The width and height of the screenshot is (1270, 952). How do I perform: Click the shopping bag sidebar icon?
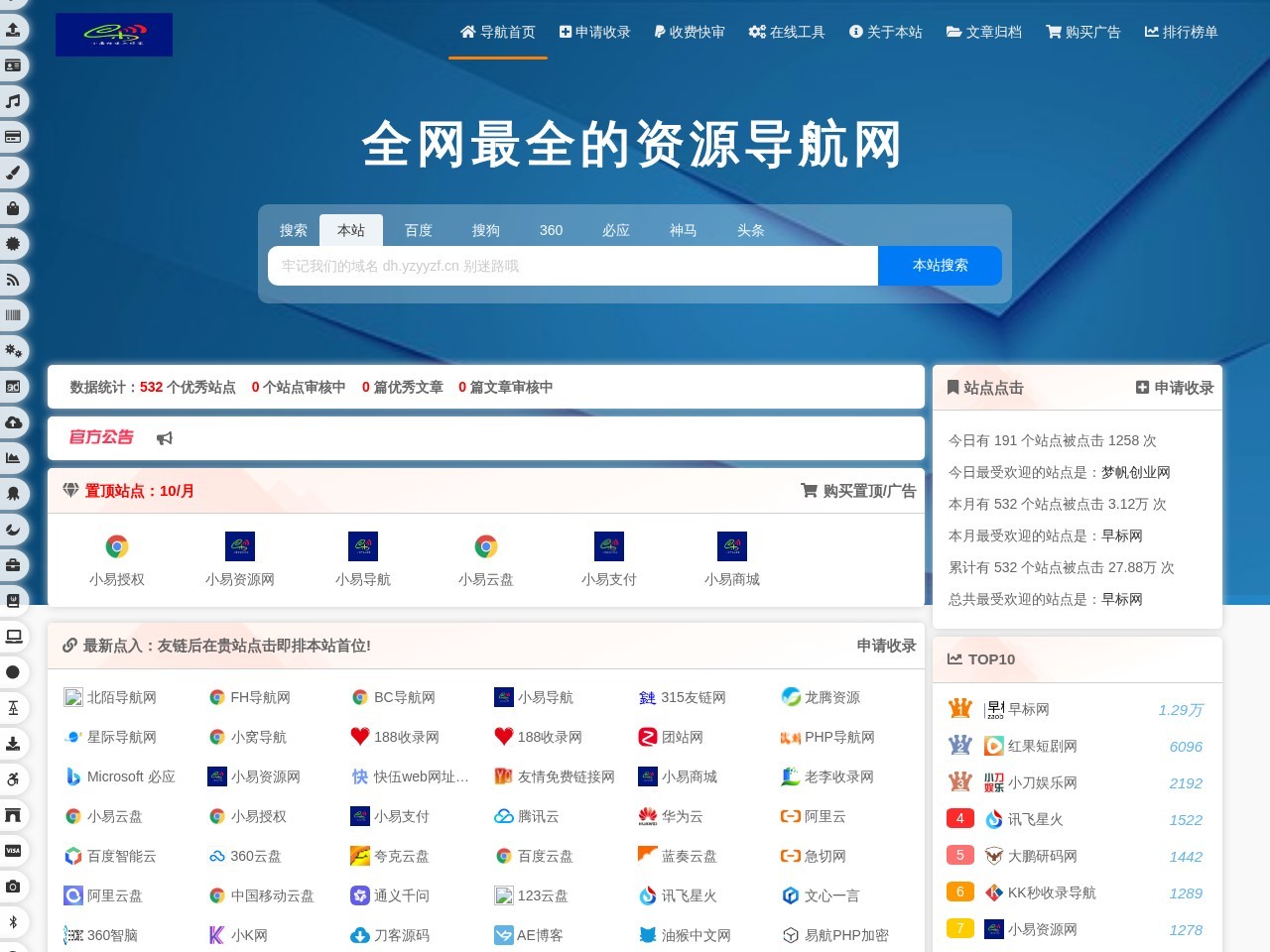coord(13,208)
